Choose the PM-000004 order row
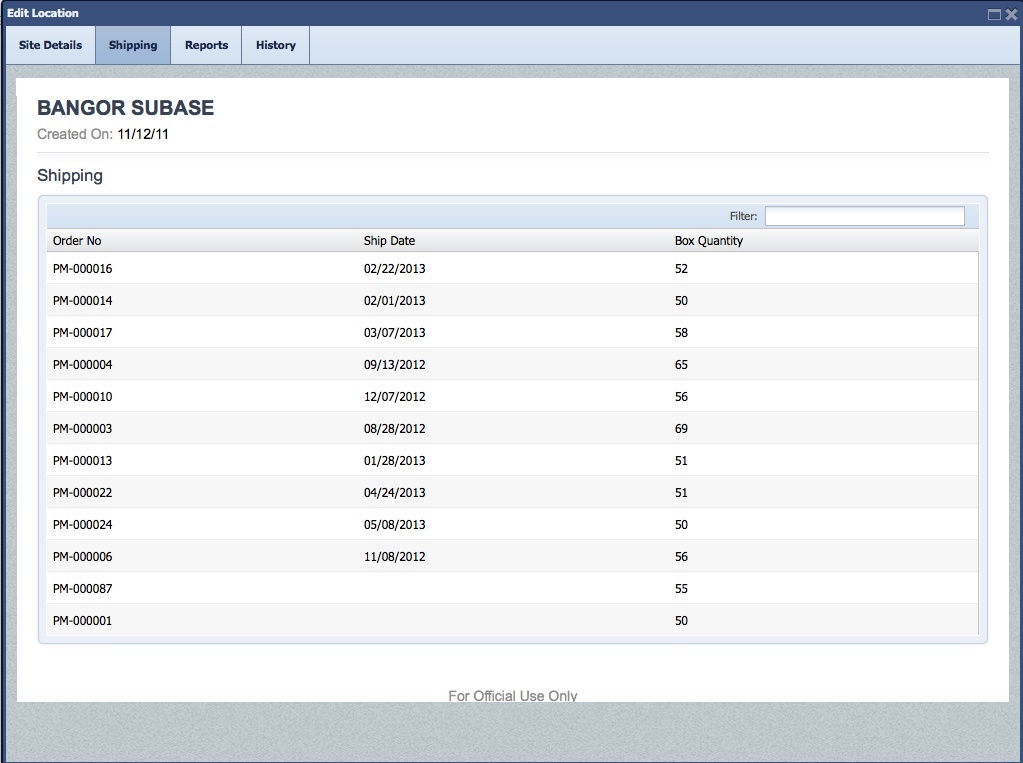Image resolution: width=1023 pixels, height=763 pixels. point(83,365)
